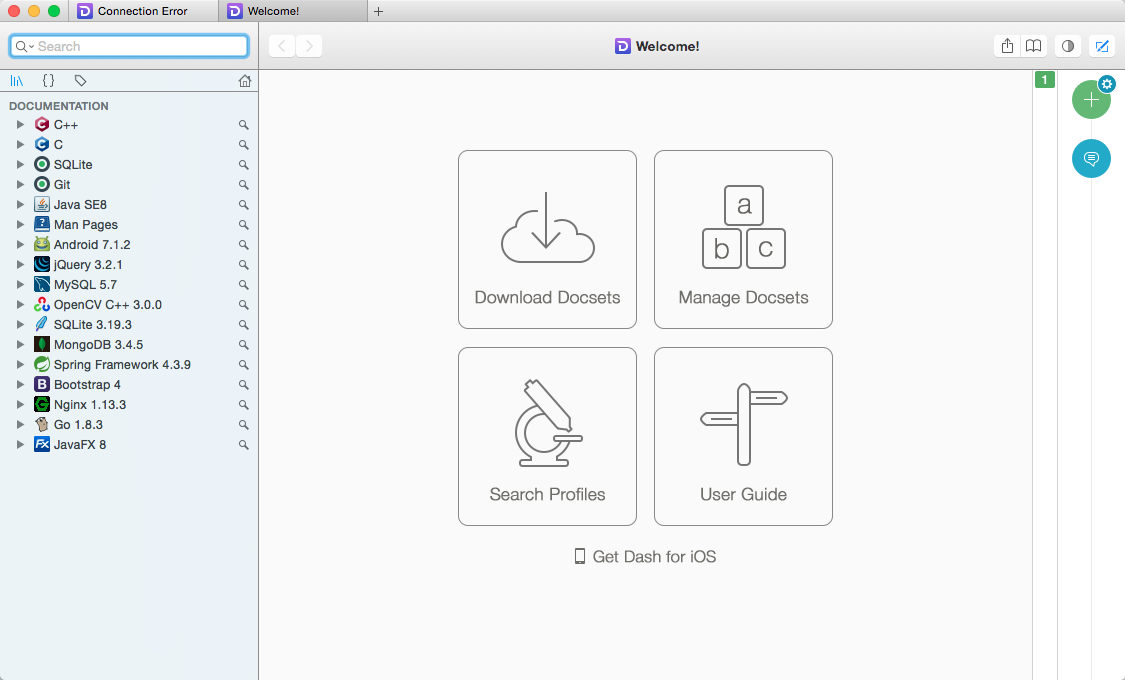This screenshot has height=680, width=1125.
Task: Open the snippets curly braces view
Action: tap(48, 81)
